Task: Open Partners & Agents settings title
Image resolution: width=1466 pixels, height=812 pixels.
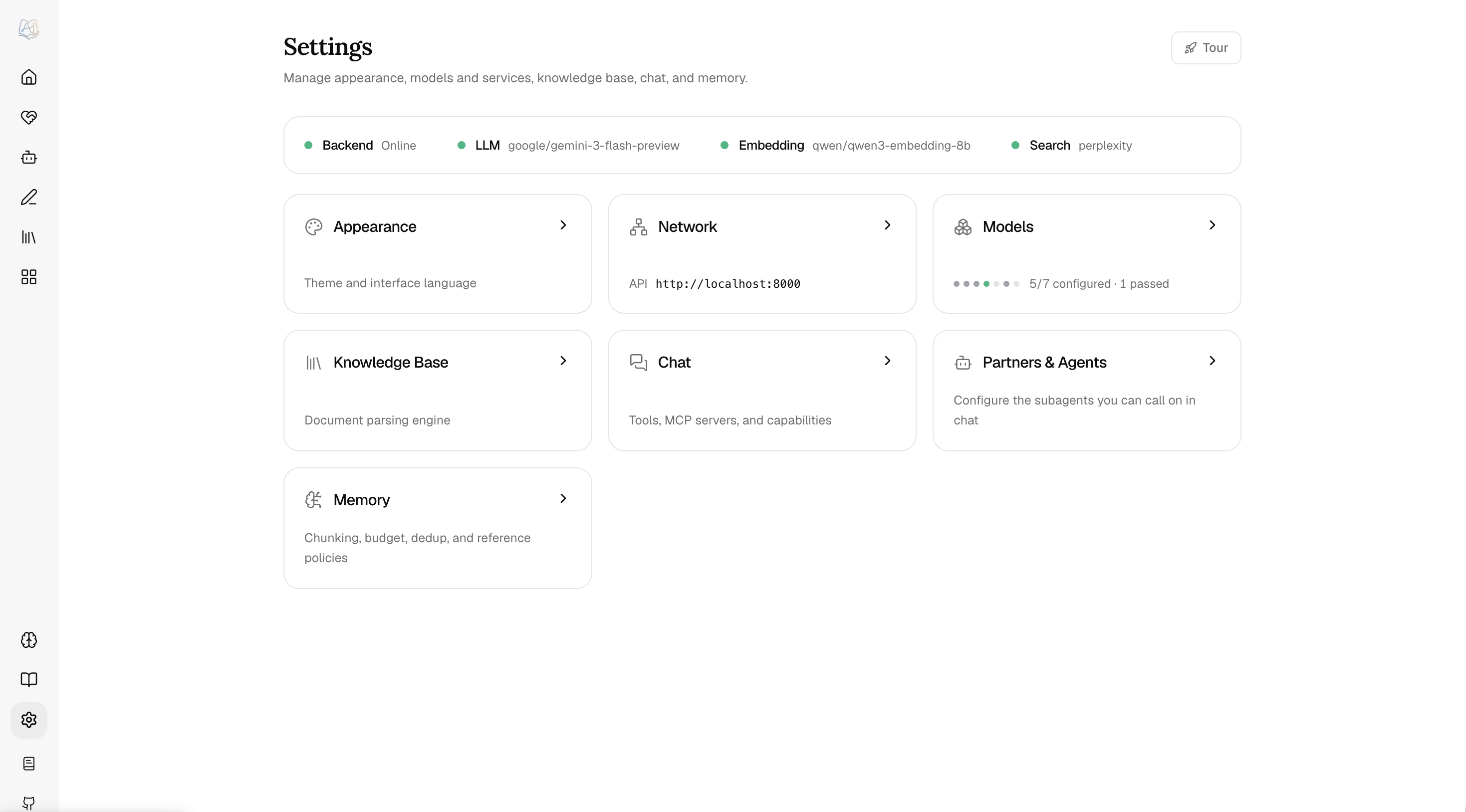Action: (1044, 363)
